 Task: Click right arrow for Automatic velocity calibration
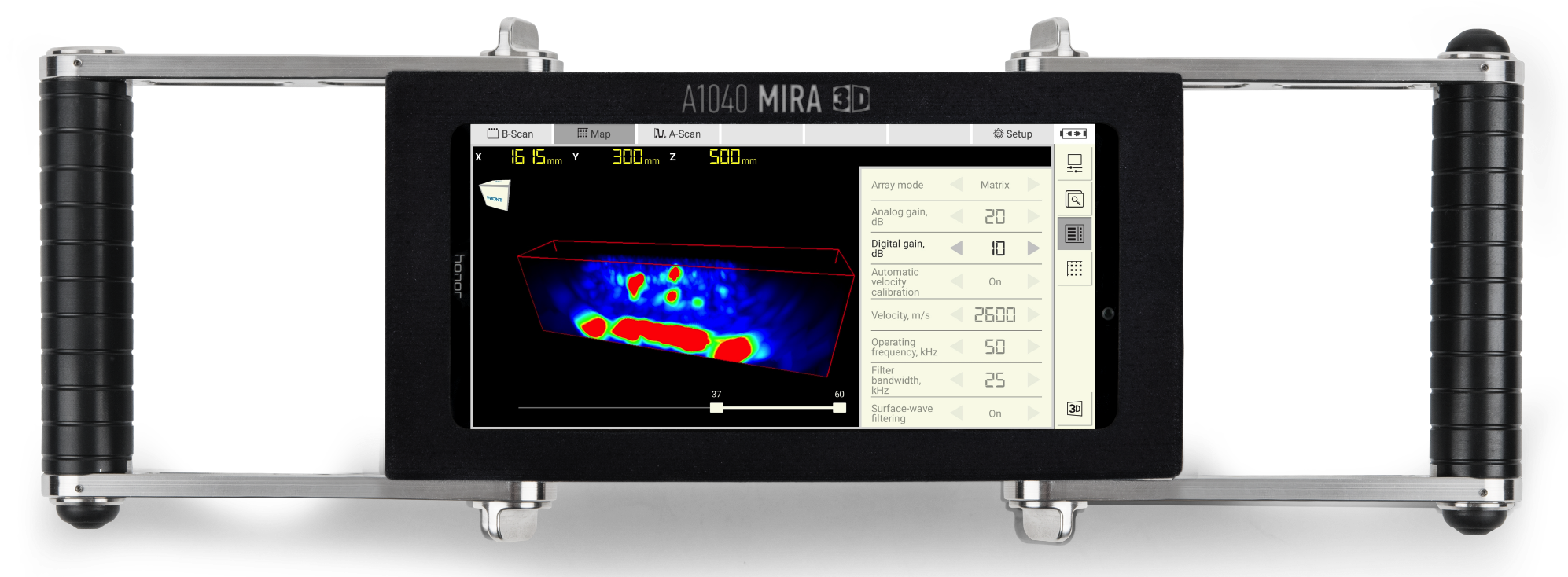pos(1033,281)
